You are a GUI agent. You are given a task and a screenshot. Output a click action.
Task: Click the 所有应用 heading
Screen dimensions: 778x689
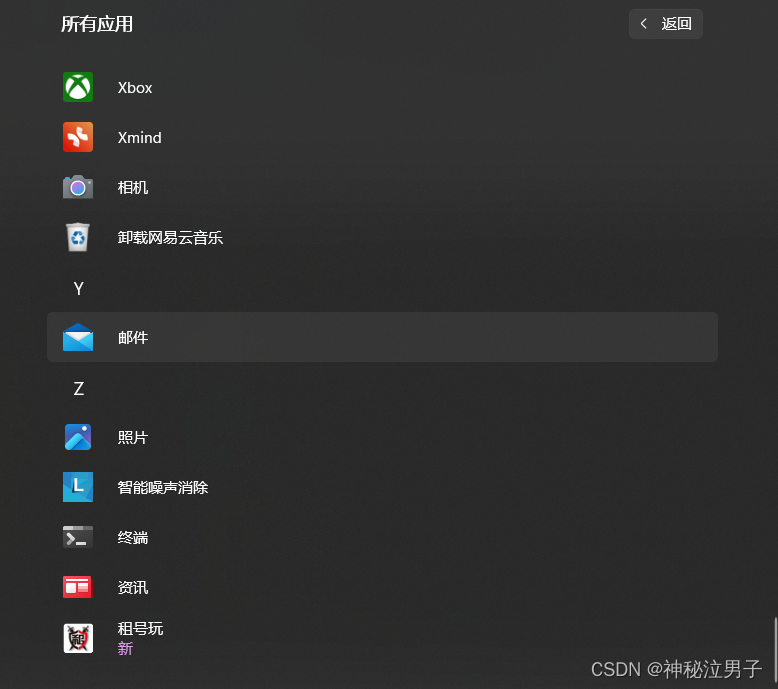[x=97, y=24]
